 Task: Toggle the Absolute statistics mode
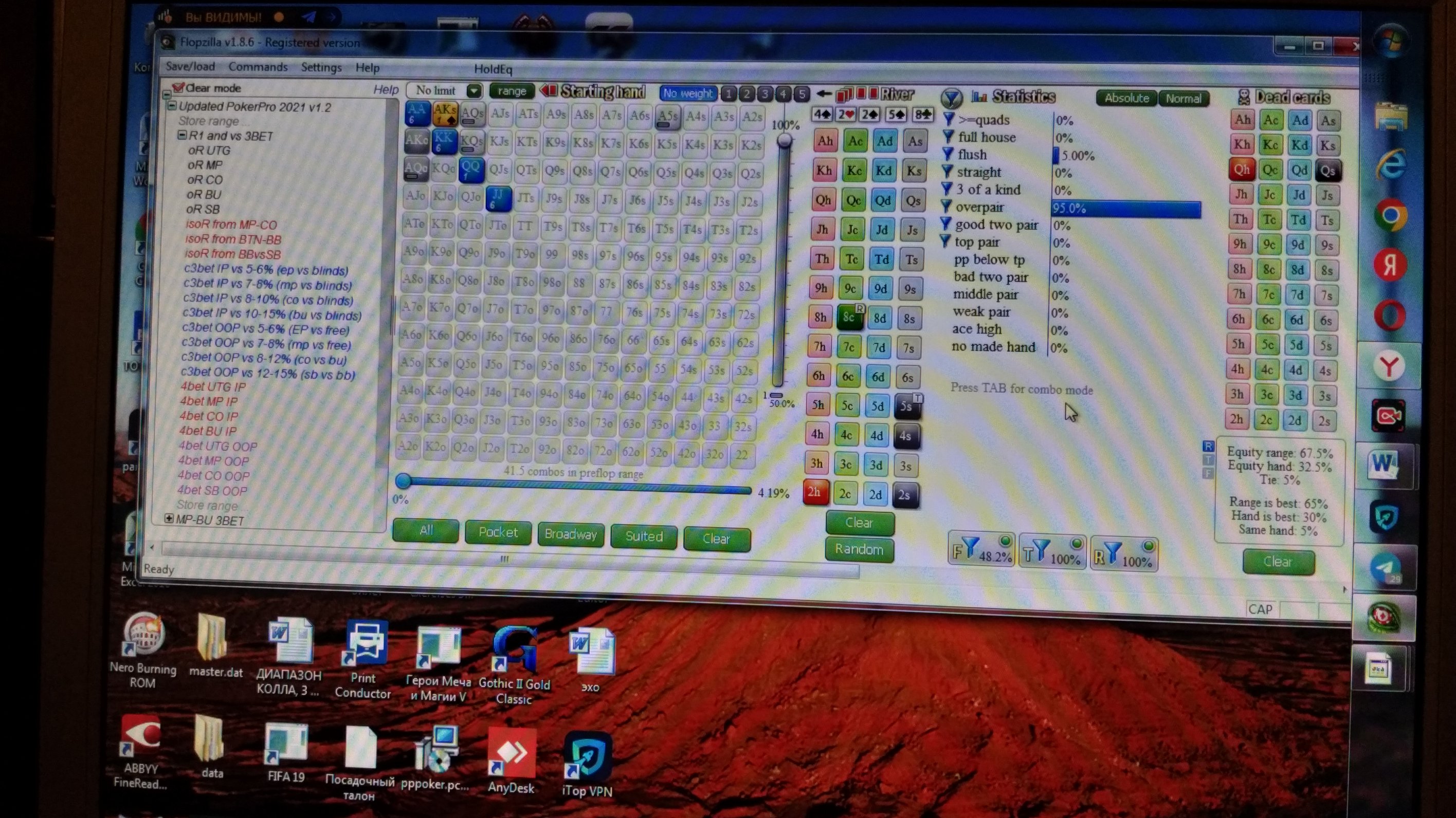(x=1126, y=98)
